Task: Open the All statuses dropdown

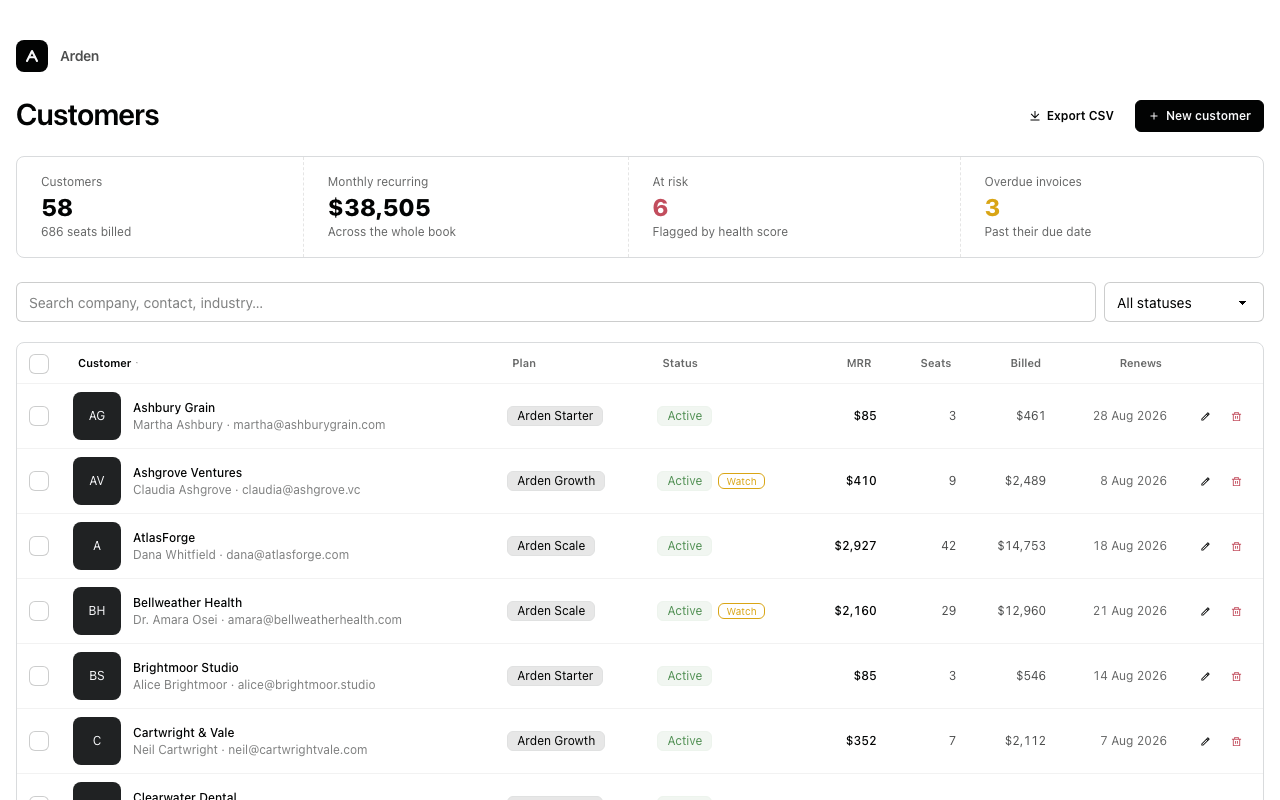Action: pyautogui.click(x=1184, y=302)
